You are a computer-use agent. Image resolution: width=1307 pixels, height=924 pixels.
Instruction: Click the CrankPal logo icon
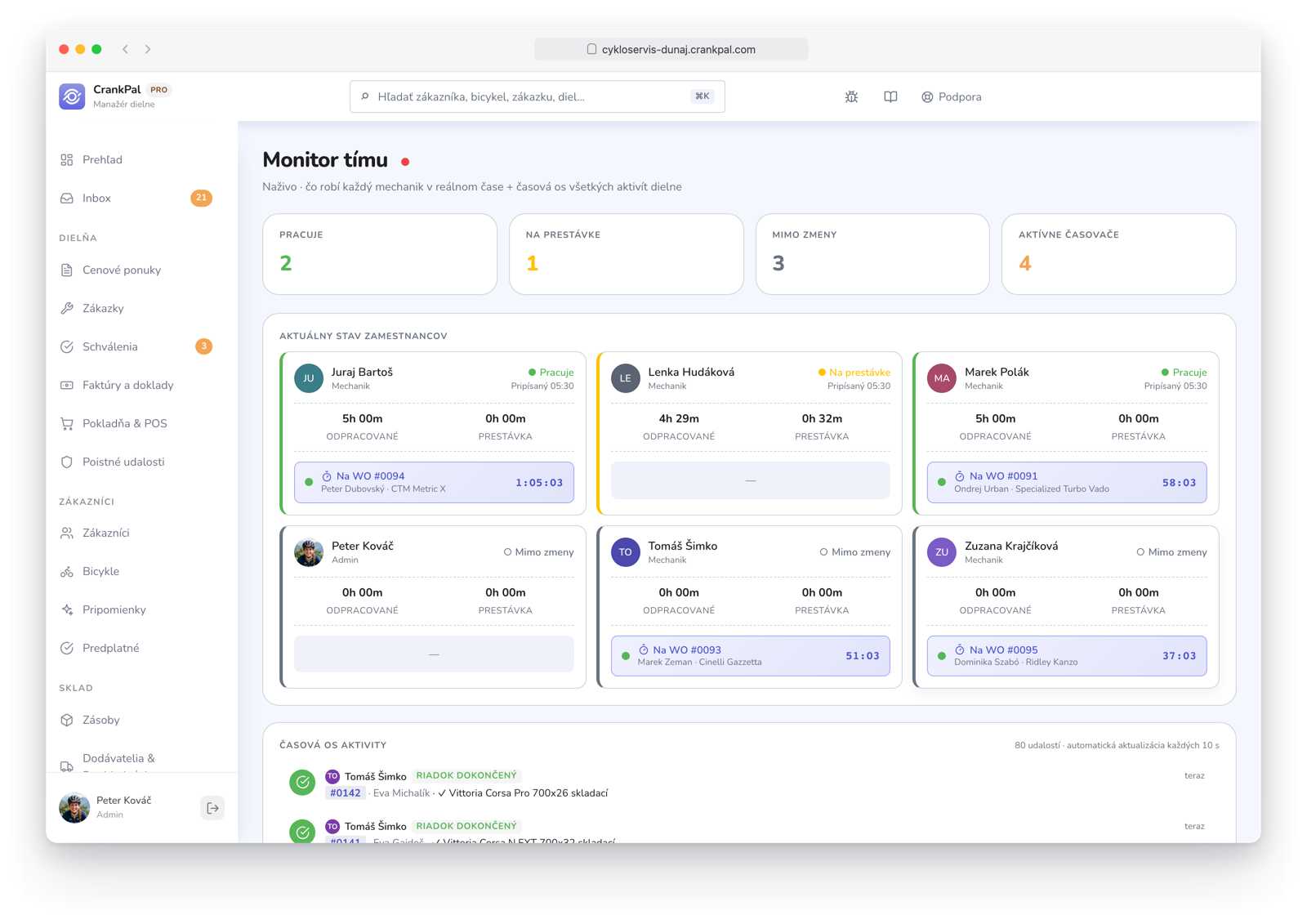click(x=72, y=96)
